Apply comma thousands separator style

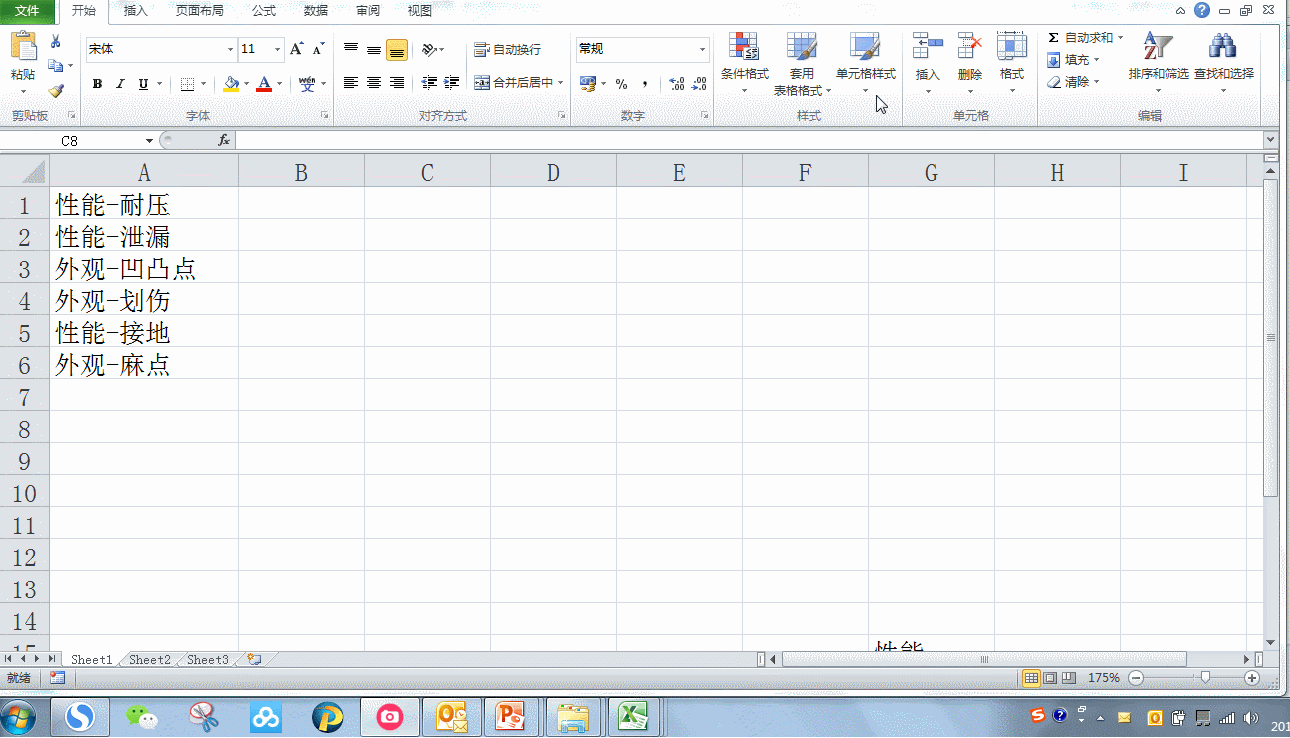[645, 84]
